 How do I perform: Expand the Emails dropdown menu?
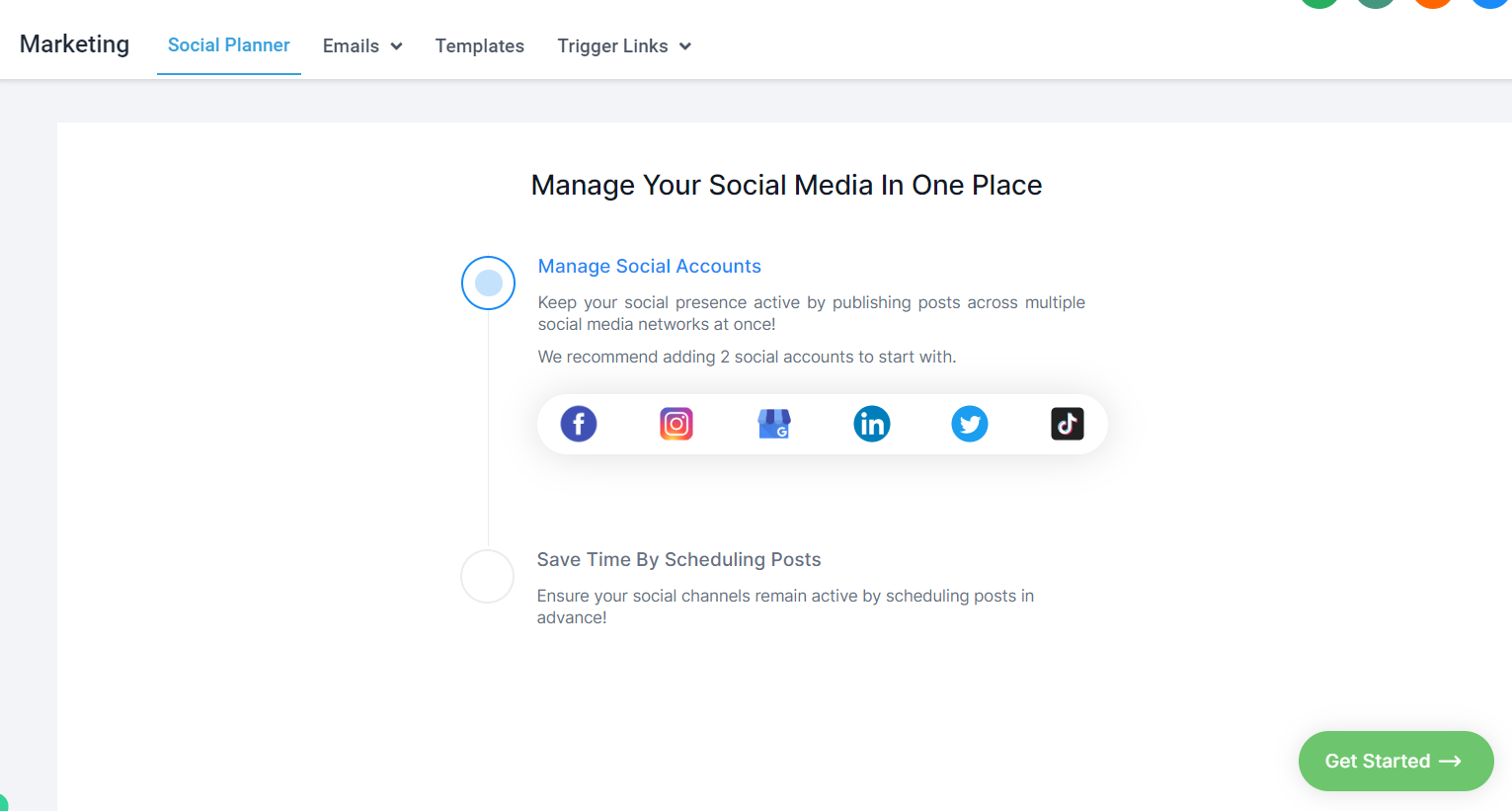coord(361,46)
